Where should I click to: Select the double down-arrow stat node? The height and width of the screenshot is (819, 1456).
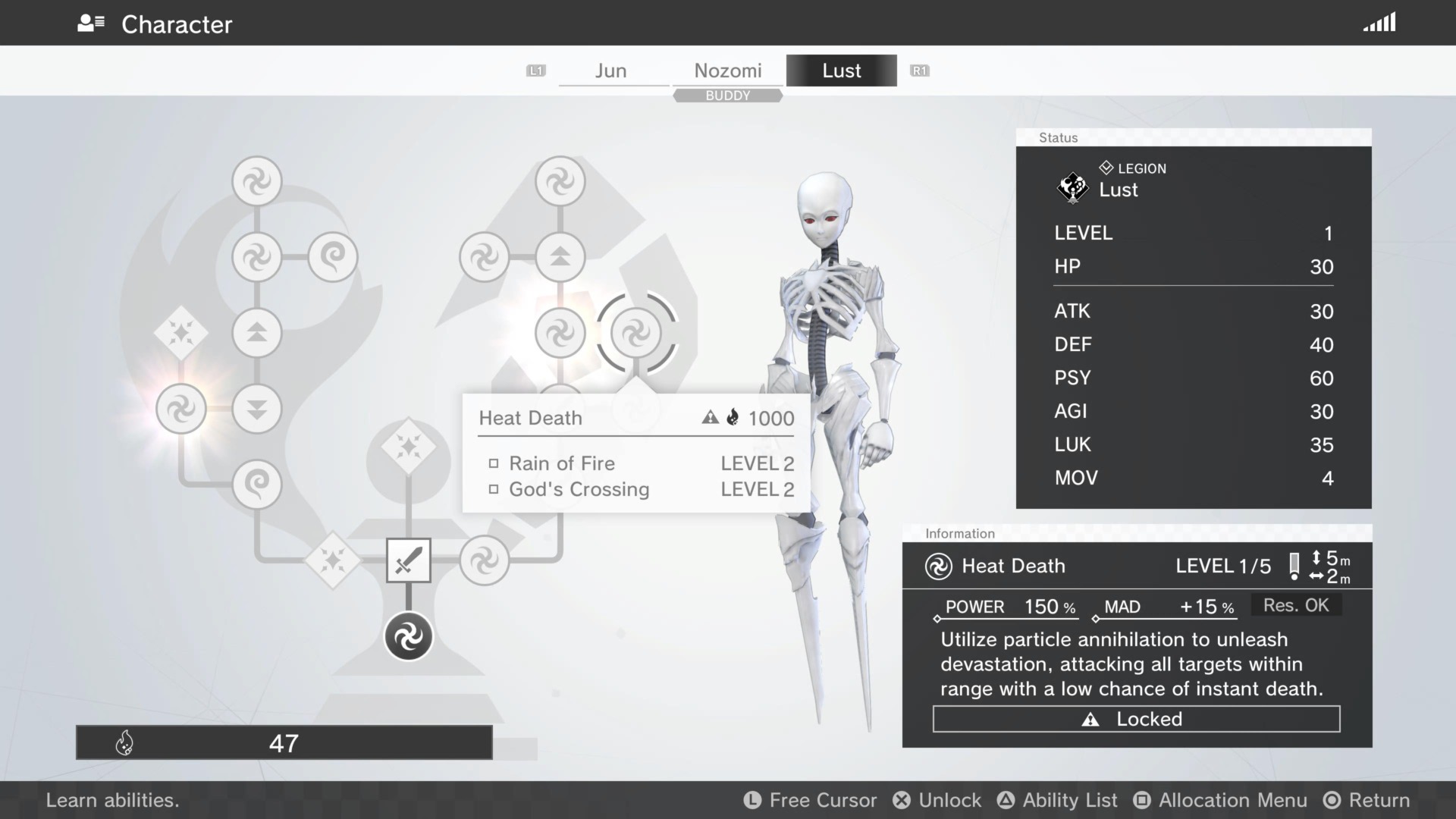(256, 409)
